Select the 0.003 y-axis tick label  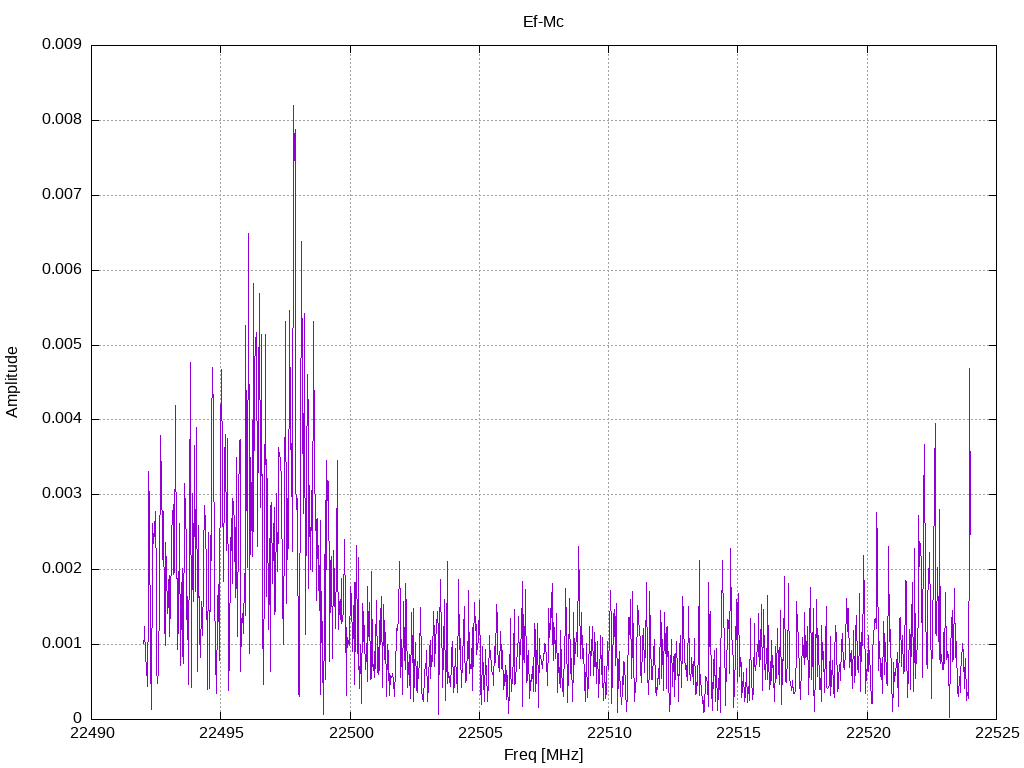(x=61, y=494)
